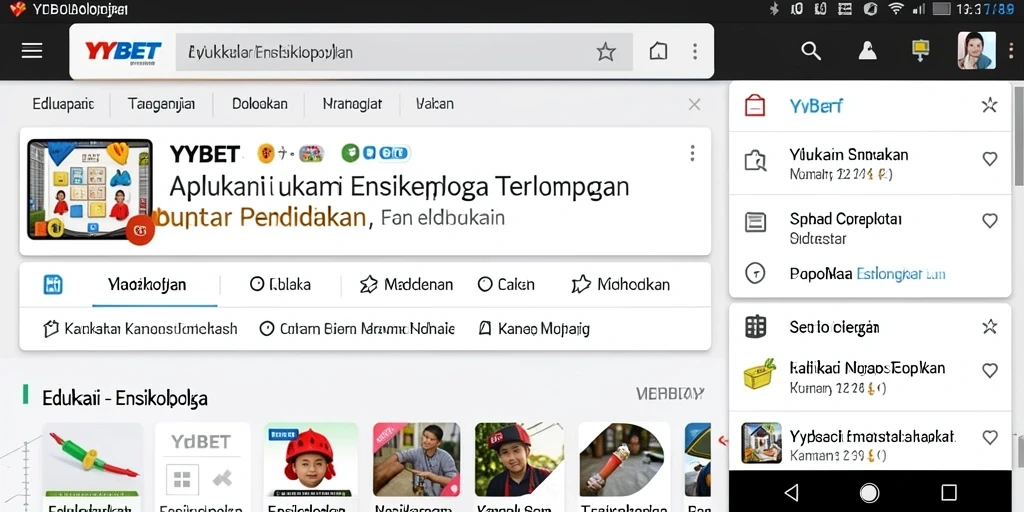Tap the Android home button

pos(869,492)
